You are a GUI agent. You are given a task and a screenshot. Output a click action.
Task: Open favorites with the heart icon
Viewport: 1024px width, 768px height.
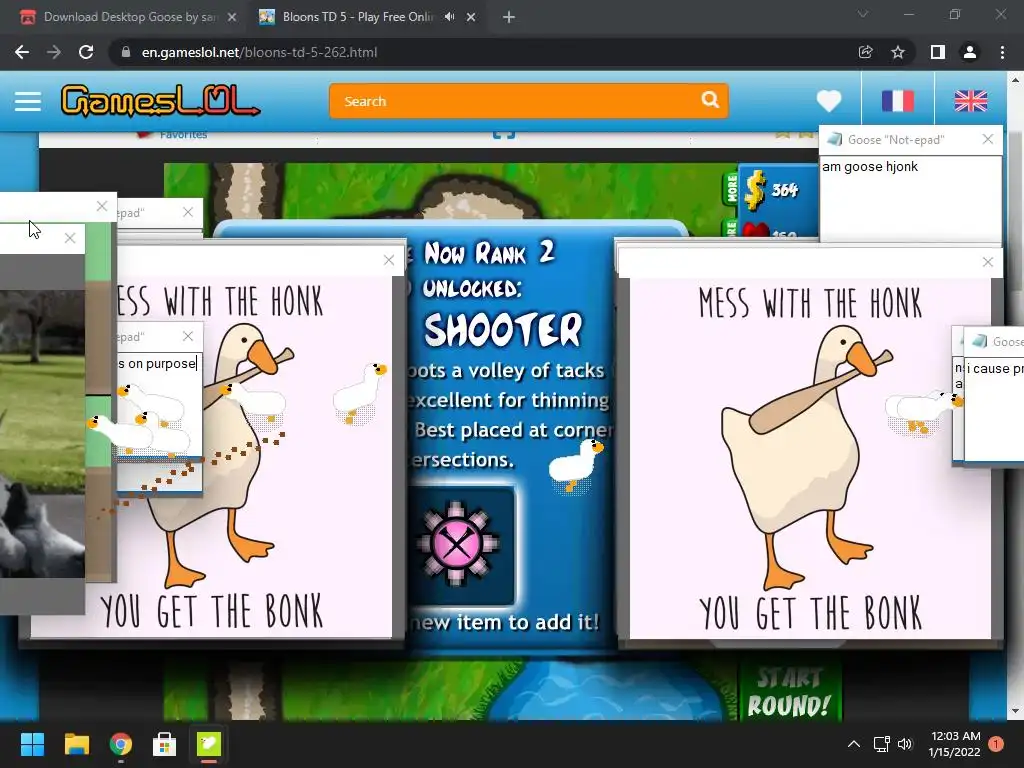click(x=829, y=101)
